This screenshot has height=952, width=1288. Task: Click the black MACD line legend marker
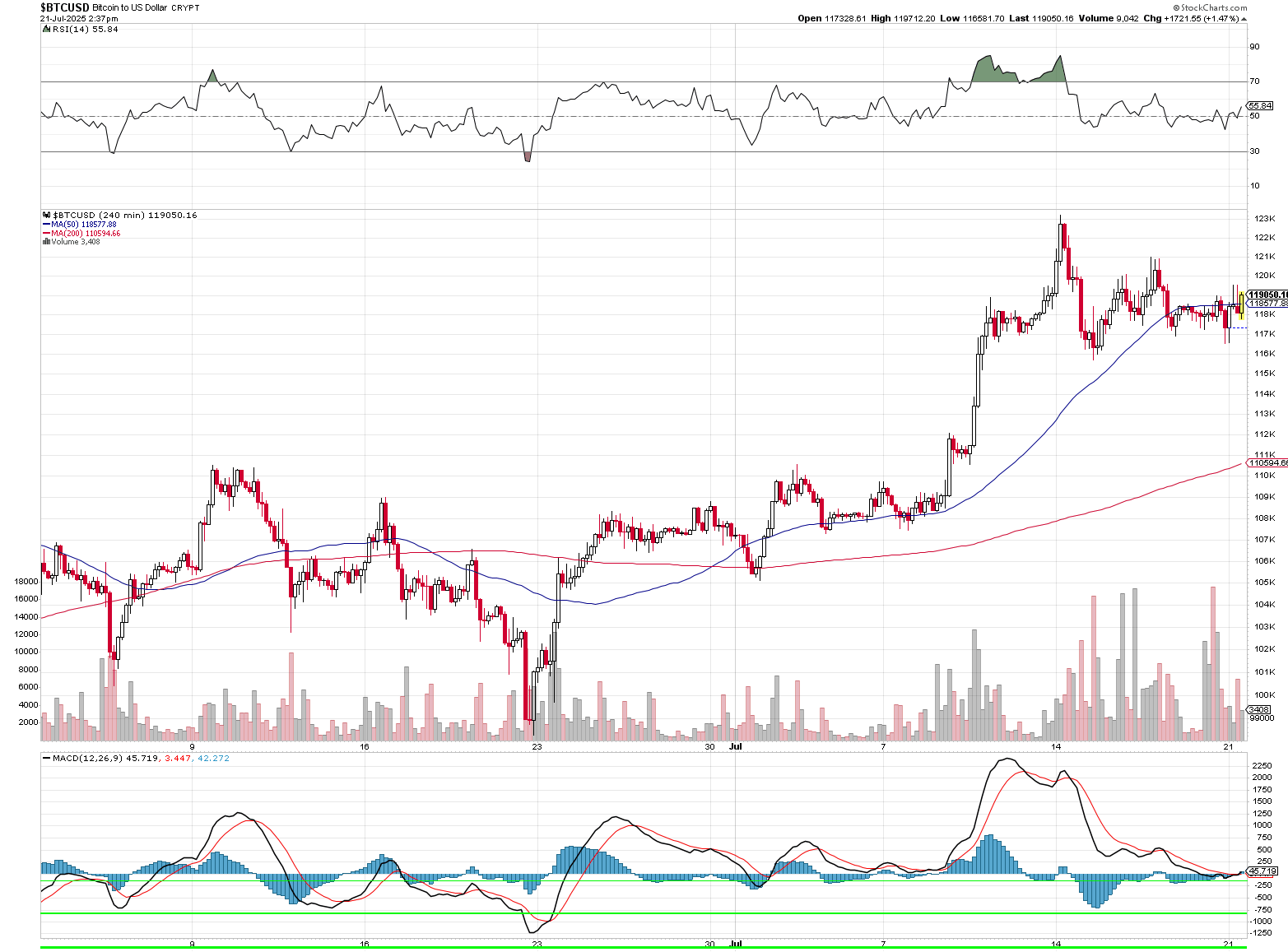46,759
